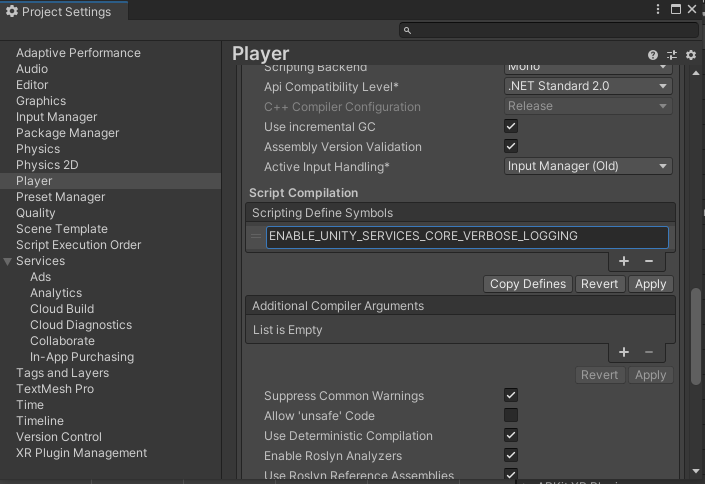Grab the define symbol row drag handle
This screenshot has width=705, height=484.
[x=257, y=237]
